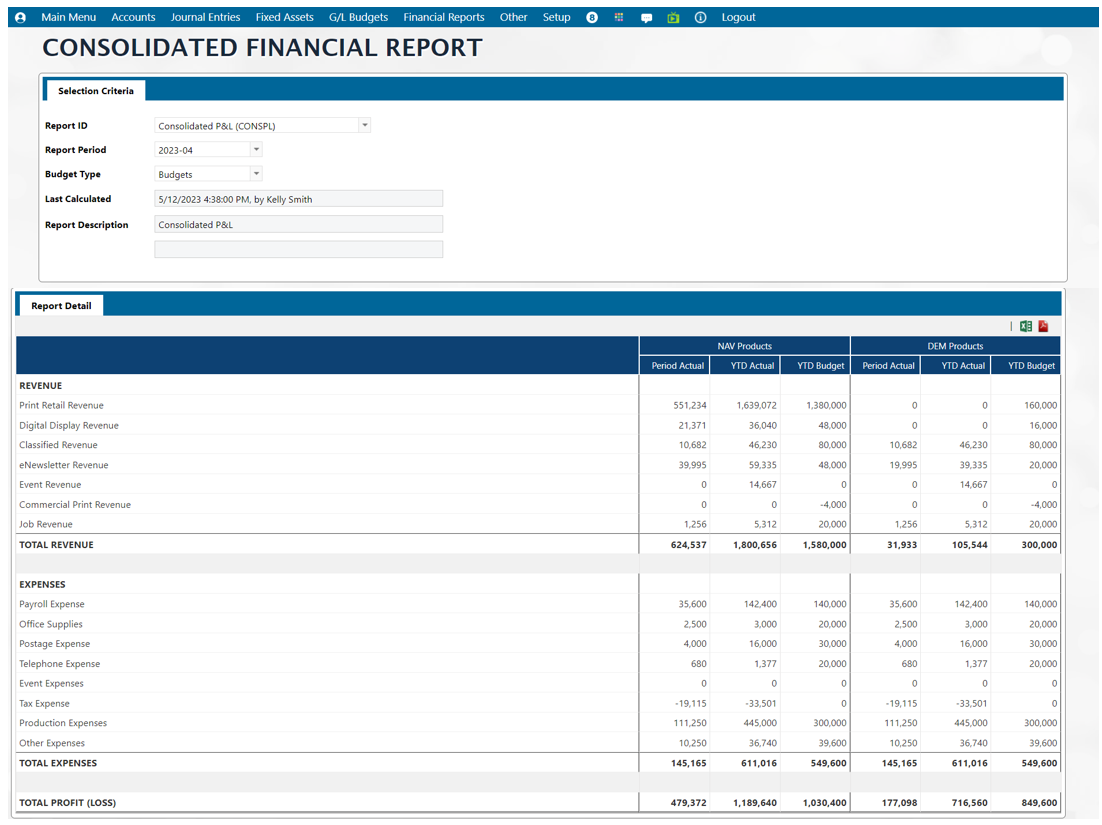
Task: Select the Selection Criteria tab
Action: (96, 91)
